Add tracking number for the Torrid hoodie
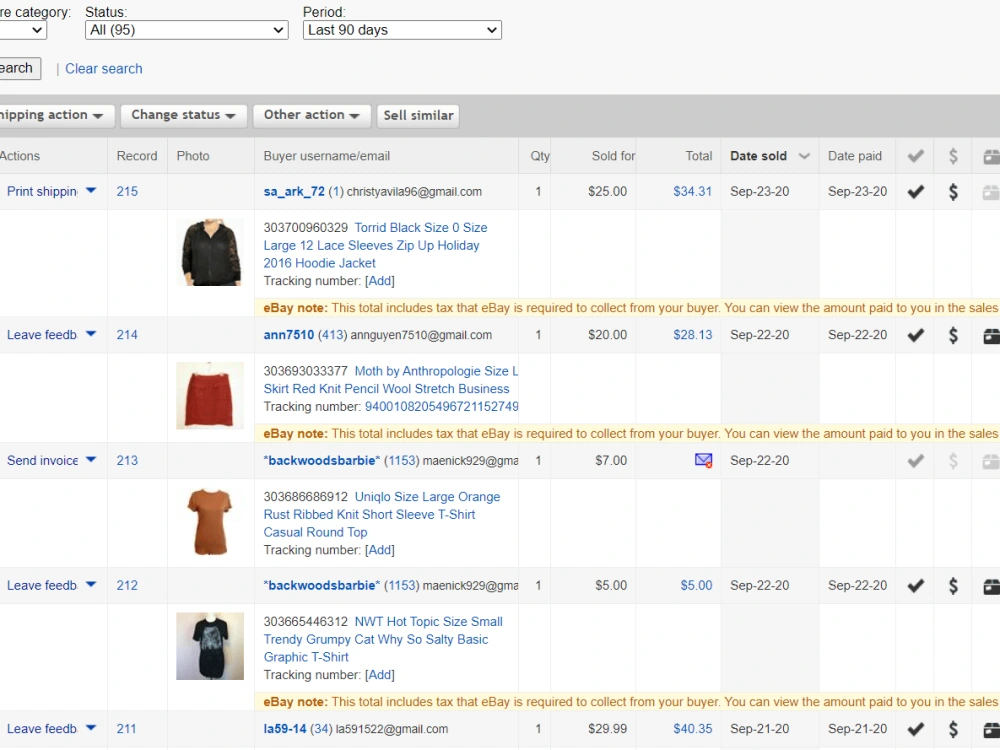 (x=379, y=281)
